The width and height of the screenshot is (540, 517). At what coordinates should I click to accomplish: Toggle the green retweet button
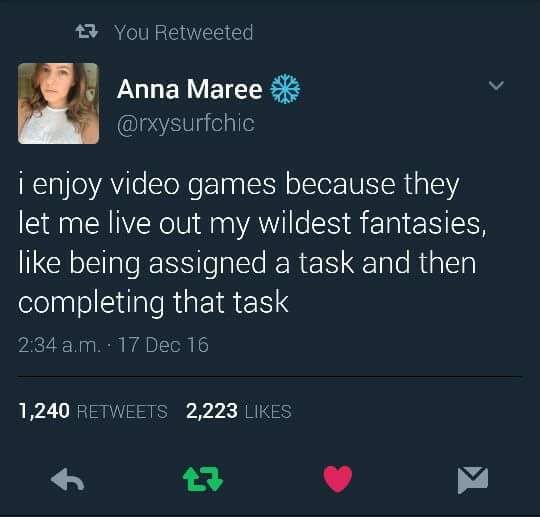(203, 479)
